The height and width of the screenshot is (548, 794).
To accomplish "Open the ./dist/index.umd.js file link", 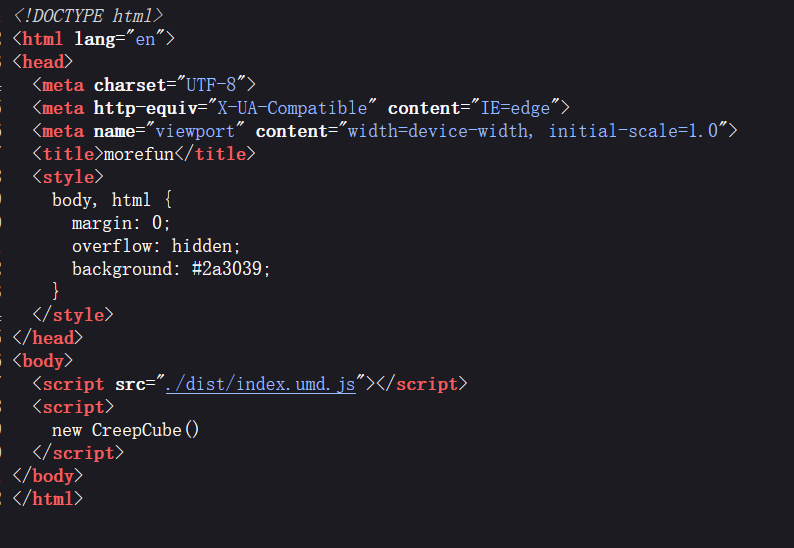I will click(261, 384).
